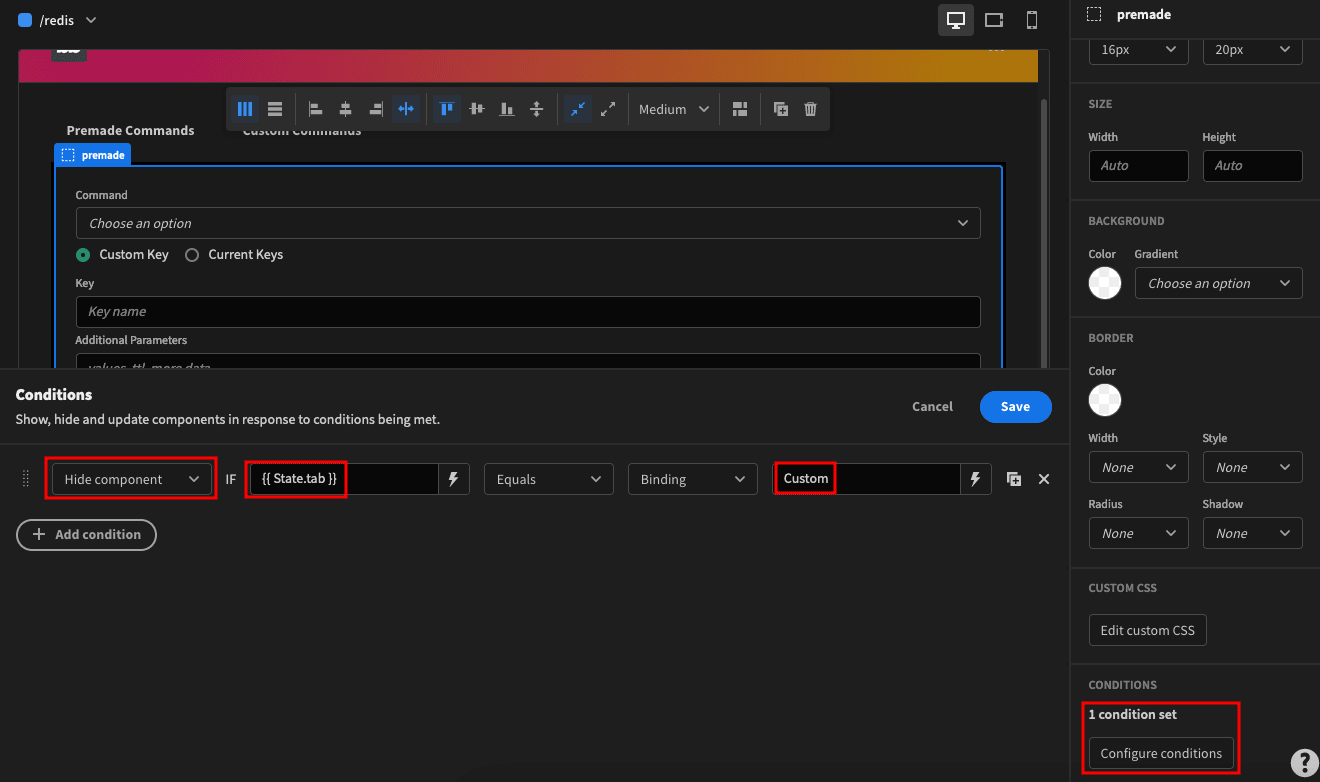Viewport: 1320px width, 782px height.
Task: Switch to Premade Commands tab
Action: pyautogui.click(x=130, y=131)
